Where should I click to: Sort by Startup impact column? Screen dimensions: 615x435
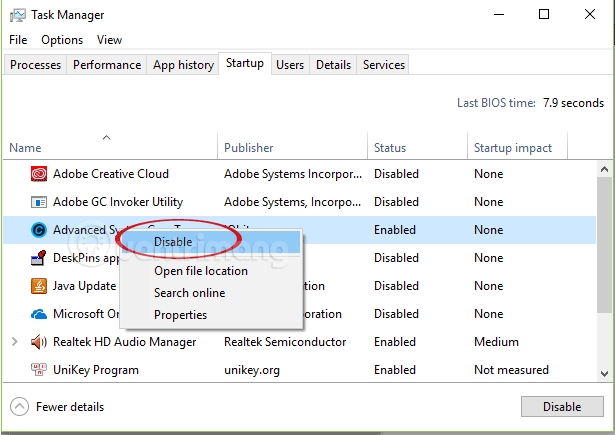pos(512,148)
